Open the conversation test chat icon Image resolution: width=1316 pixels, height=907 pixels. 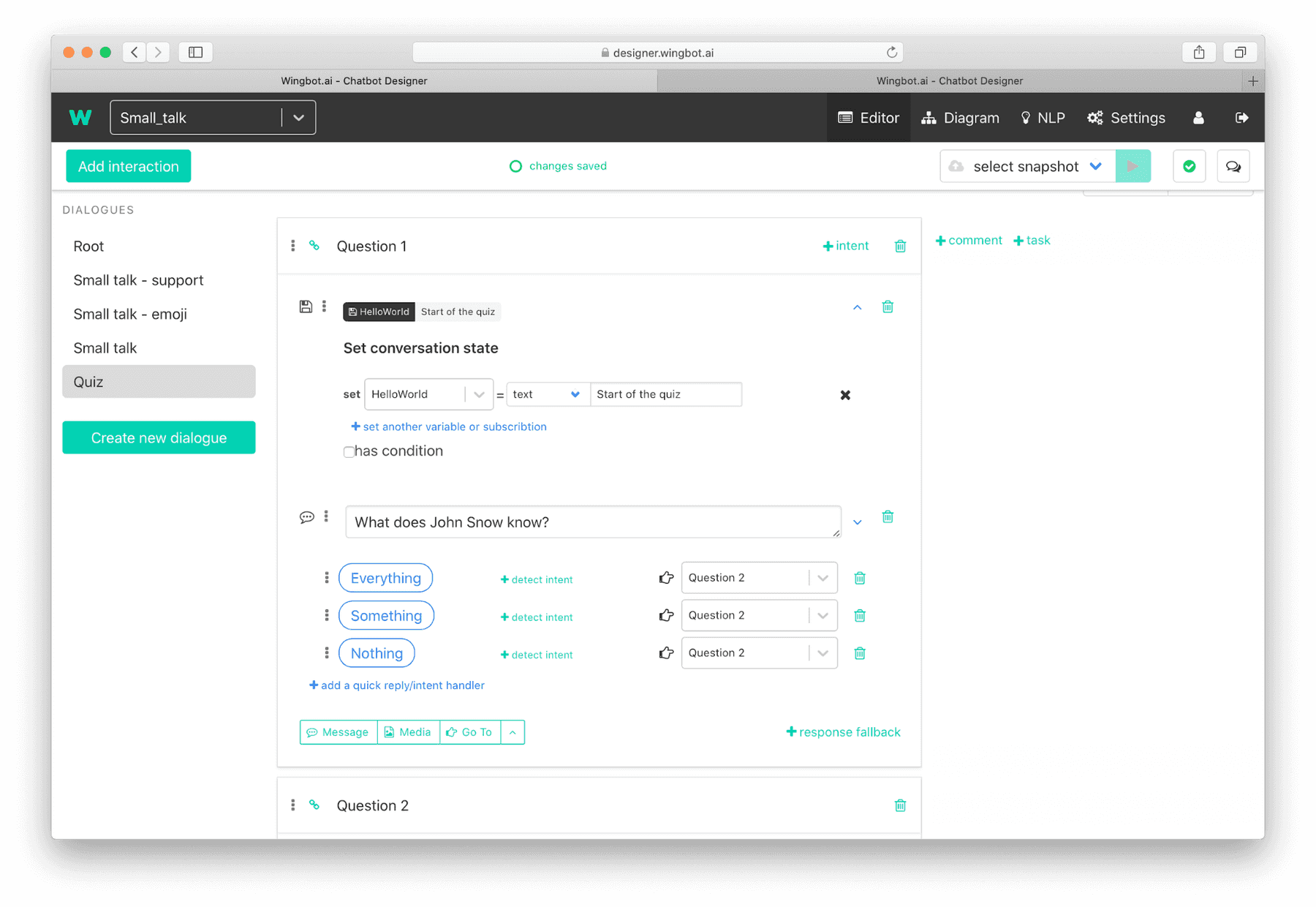click(1233, 166)
